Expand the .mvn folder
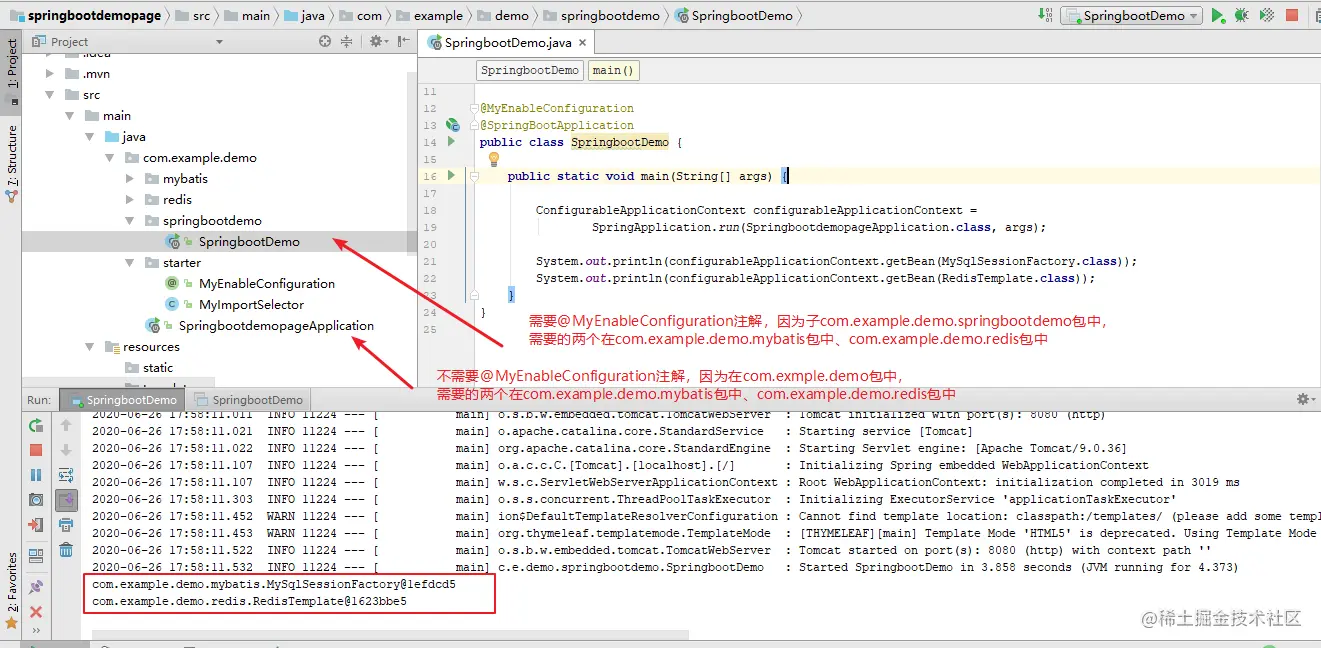This screenshot has width=1321, height=648. point(50,74)
